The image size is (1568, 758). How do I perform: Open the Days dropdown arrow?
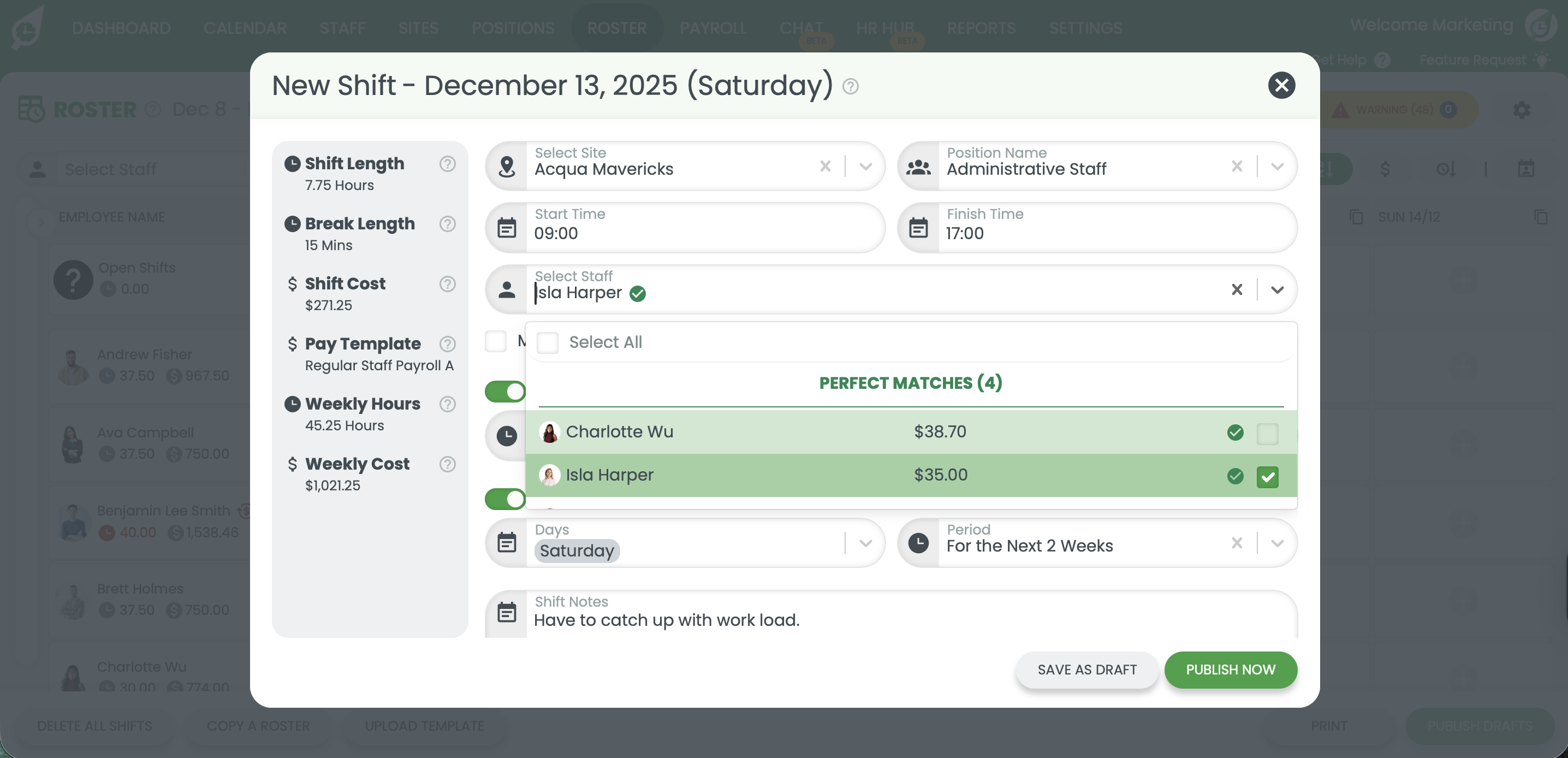(865, 543)
